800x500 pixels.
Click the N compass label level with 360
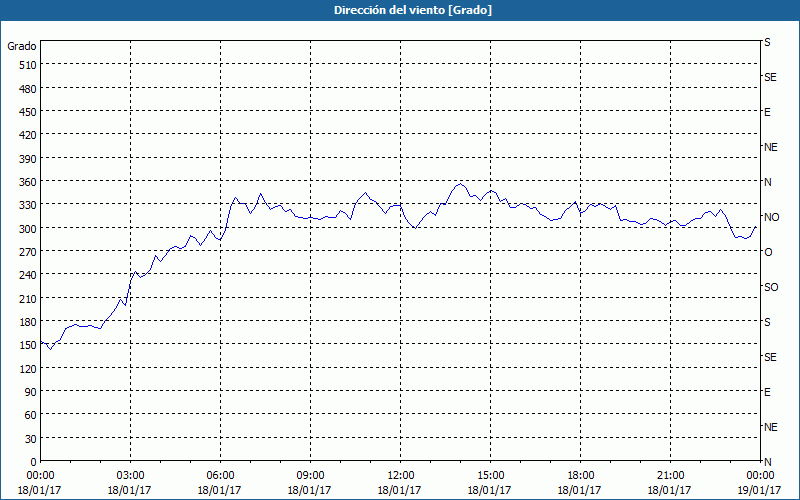(x=767, y=182)
